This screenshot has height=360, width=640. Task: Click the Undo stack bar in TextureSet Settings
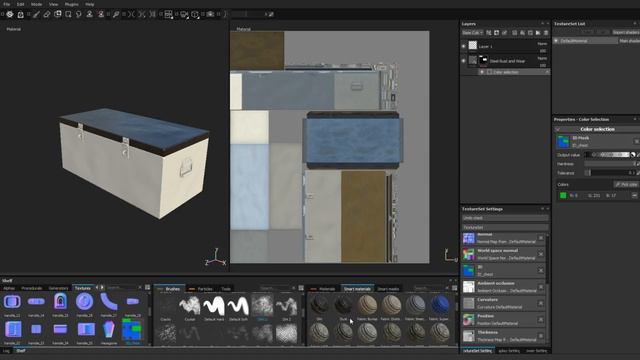pyautogui.click(x=505, y=218)
